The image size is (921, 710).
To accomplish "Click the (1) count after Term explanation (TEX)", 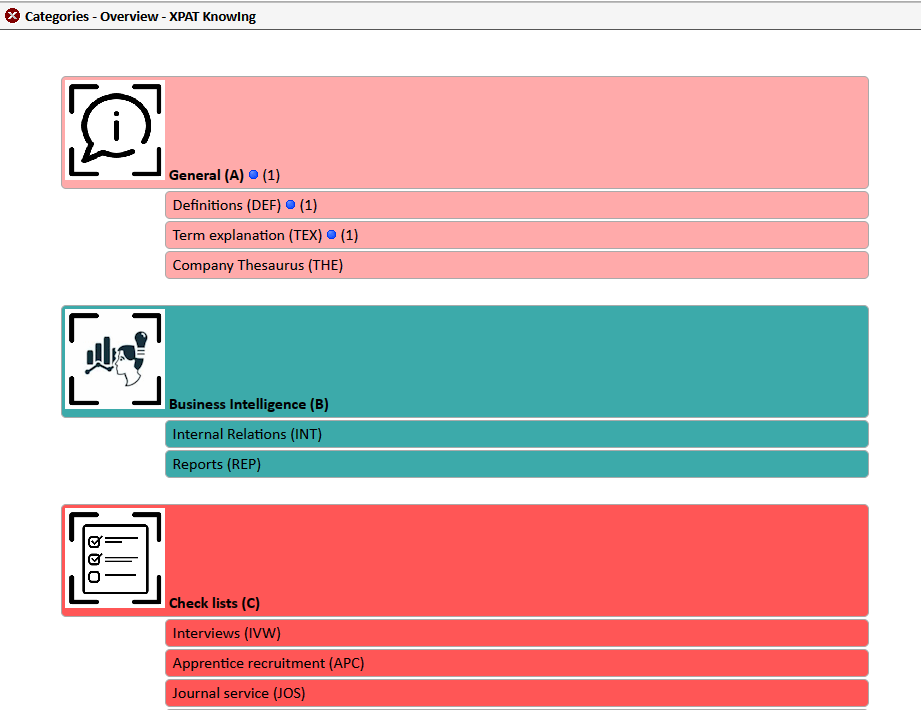I will [x=349, y=235].
